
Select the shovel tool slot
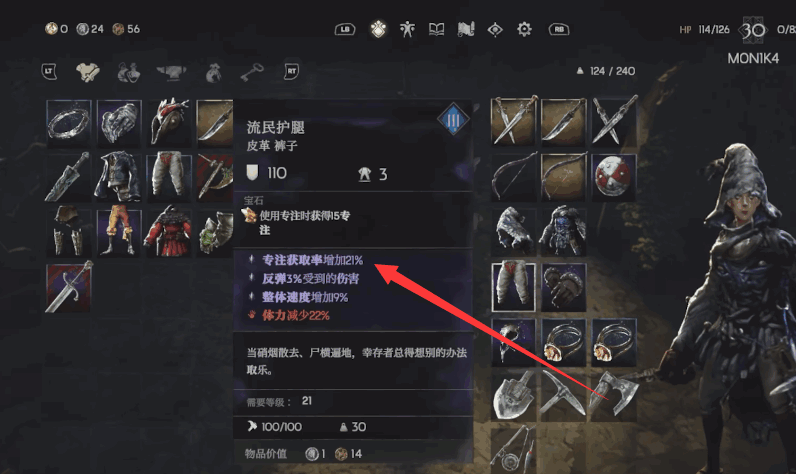pyautogui.click(x=513, y=395)
